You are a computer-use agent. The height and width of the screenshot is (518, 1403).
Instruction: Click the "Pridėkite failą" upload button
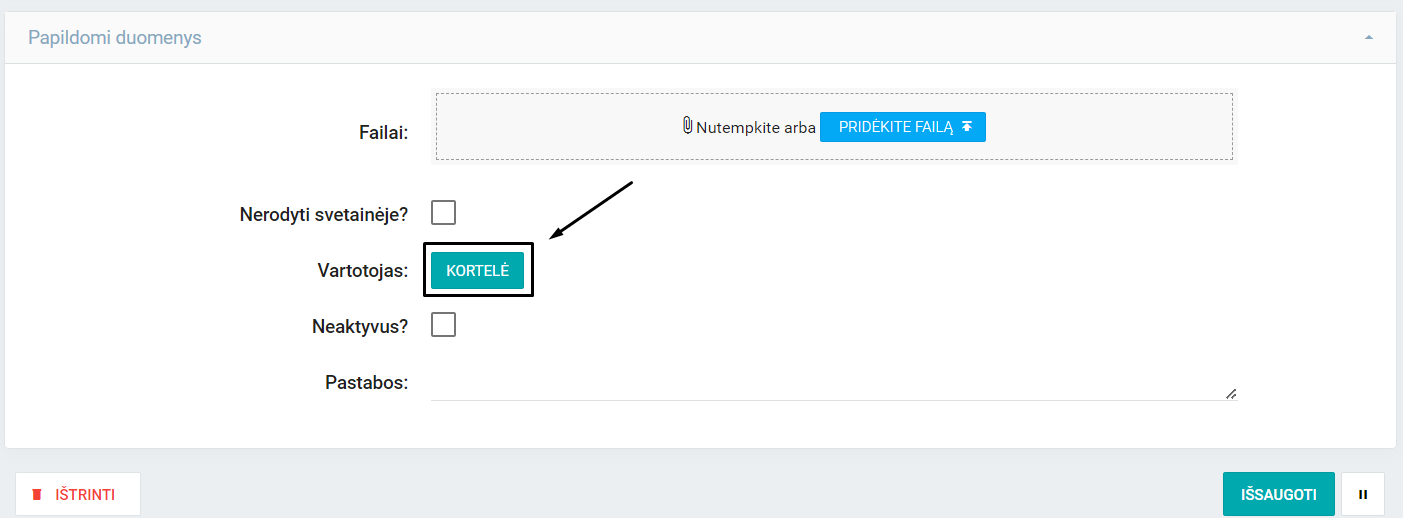[x=902, y=127]
